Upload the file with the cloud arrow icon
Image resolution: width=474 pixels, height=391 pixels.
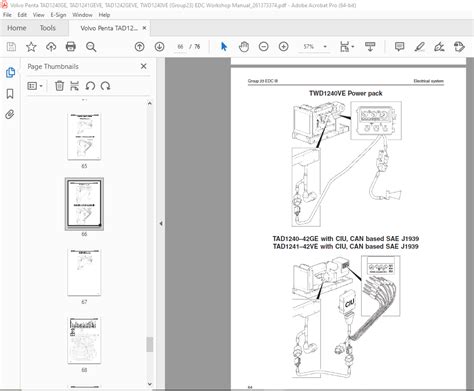(x=51, y=47)
